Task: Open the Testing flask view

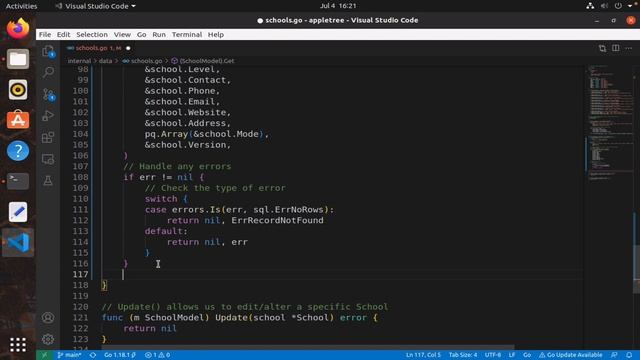Action: tap(48, 180)
